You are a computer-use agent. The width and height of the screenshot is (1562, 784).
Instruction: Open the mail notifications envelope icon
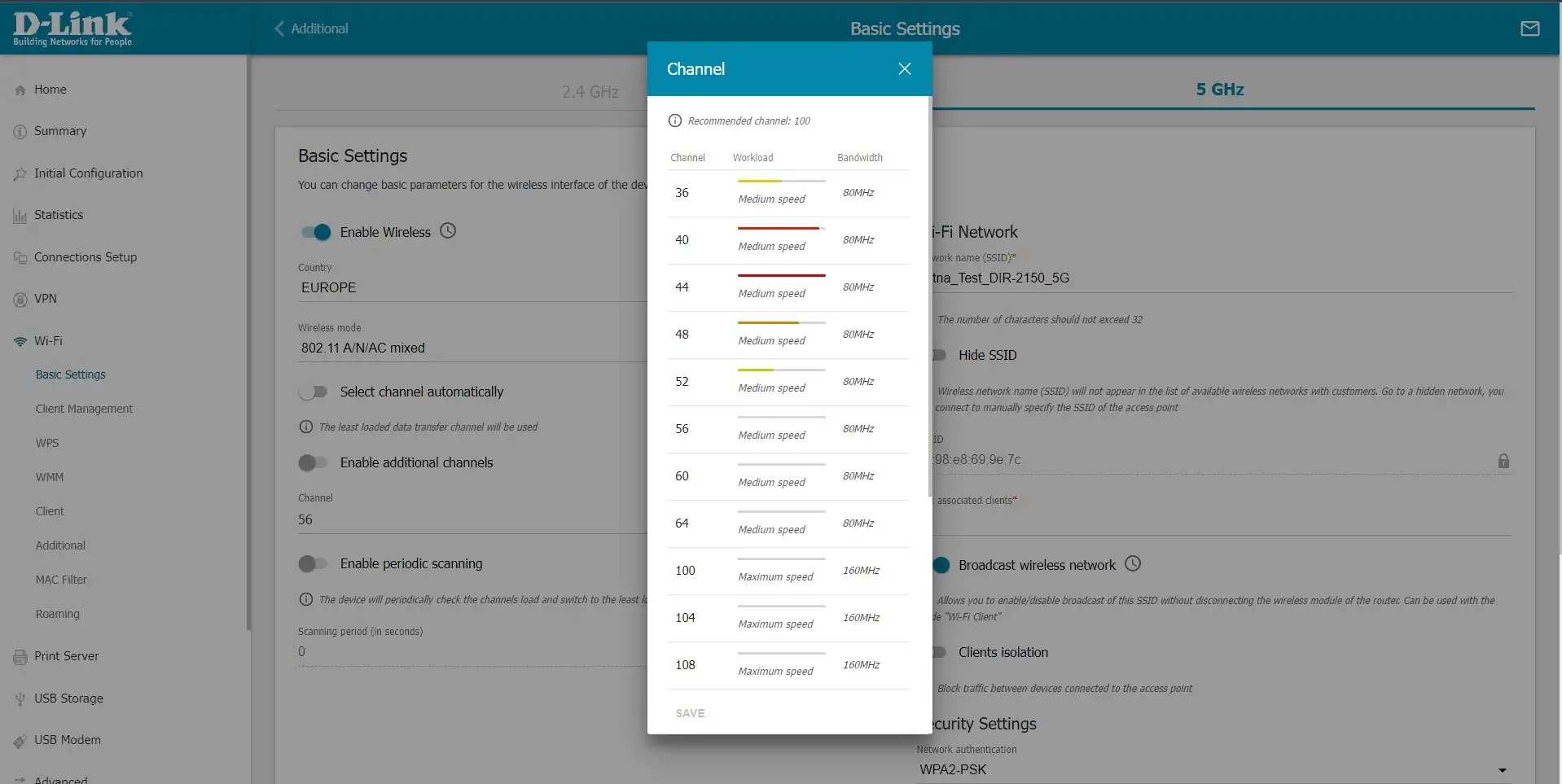click(1529, 28)
